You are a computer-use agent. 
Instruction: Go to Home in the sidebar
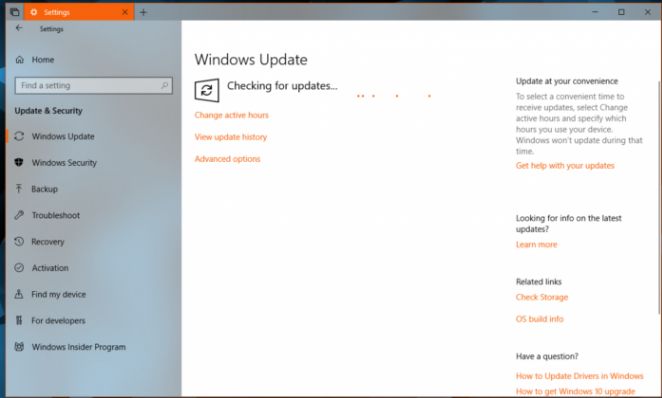tap(43, 60)
